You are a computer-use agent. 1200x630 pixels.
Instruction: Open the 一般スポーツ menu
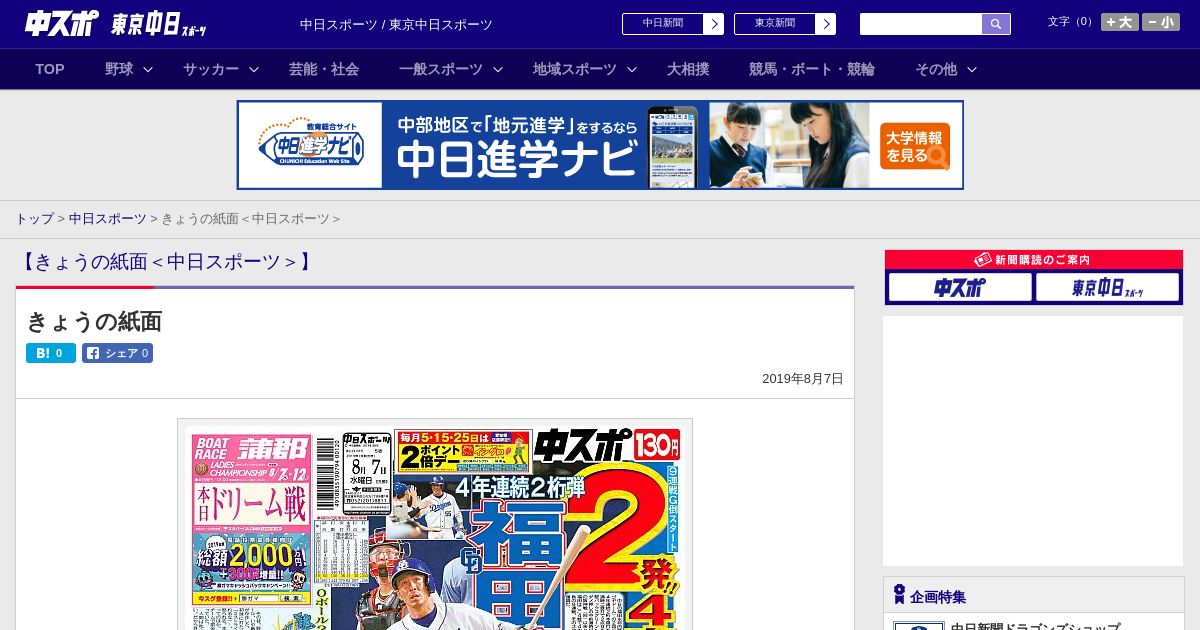tap(441, 69)
